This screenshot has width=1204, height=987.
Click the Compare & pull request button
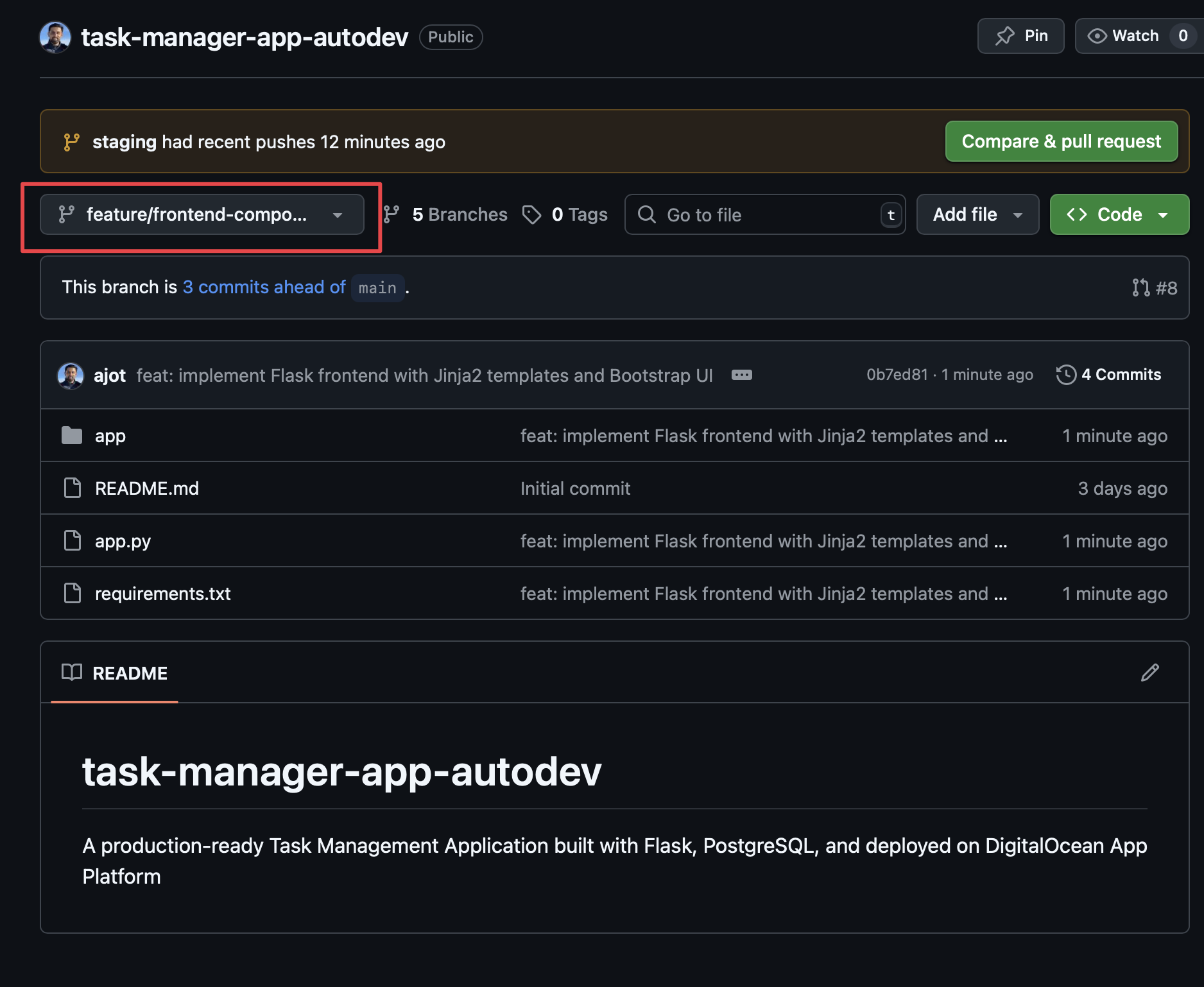(1062, 141)
